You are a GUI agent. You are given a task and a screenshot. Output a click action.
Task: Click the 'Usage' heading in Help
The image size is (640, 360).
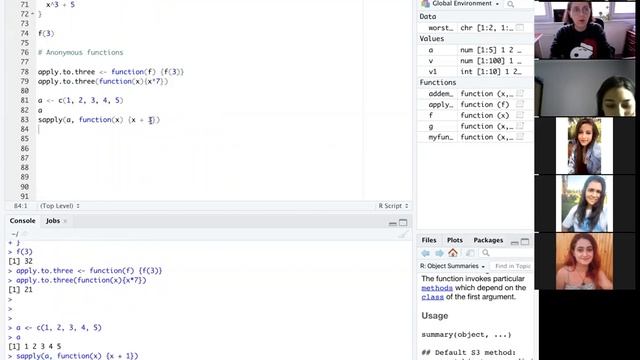(x=435, y=316)
